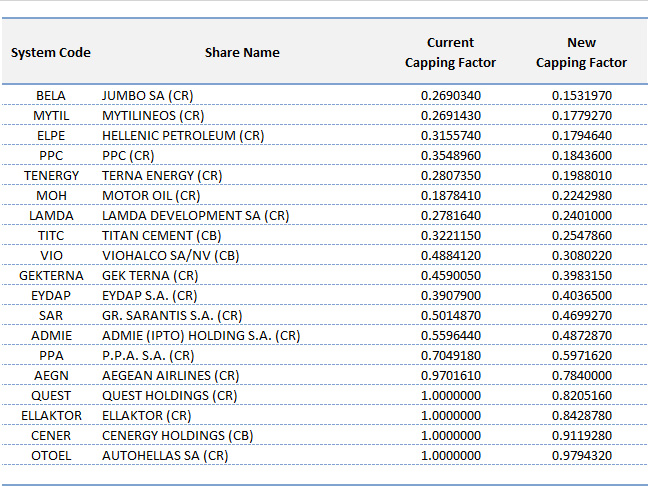Screen dimensions: 648x486
Task: Select MOTOR OIL (CR) share name
Action: (151, 196)
